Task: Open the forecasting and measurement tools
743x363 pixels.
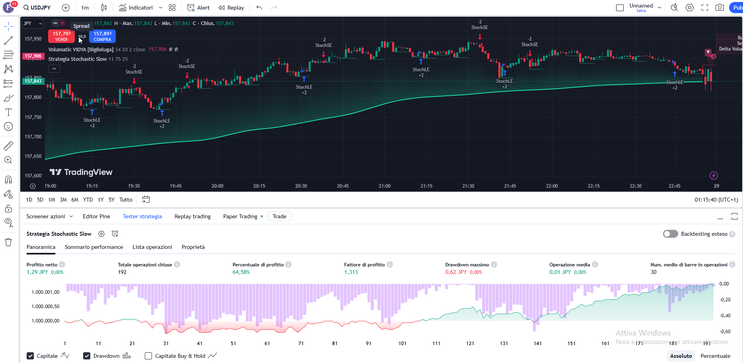Action: [x=8, y=83]
